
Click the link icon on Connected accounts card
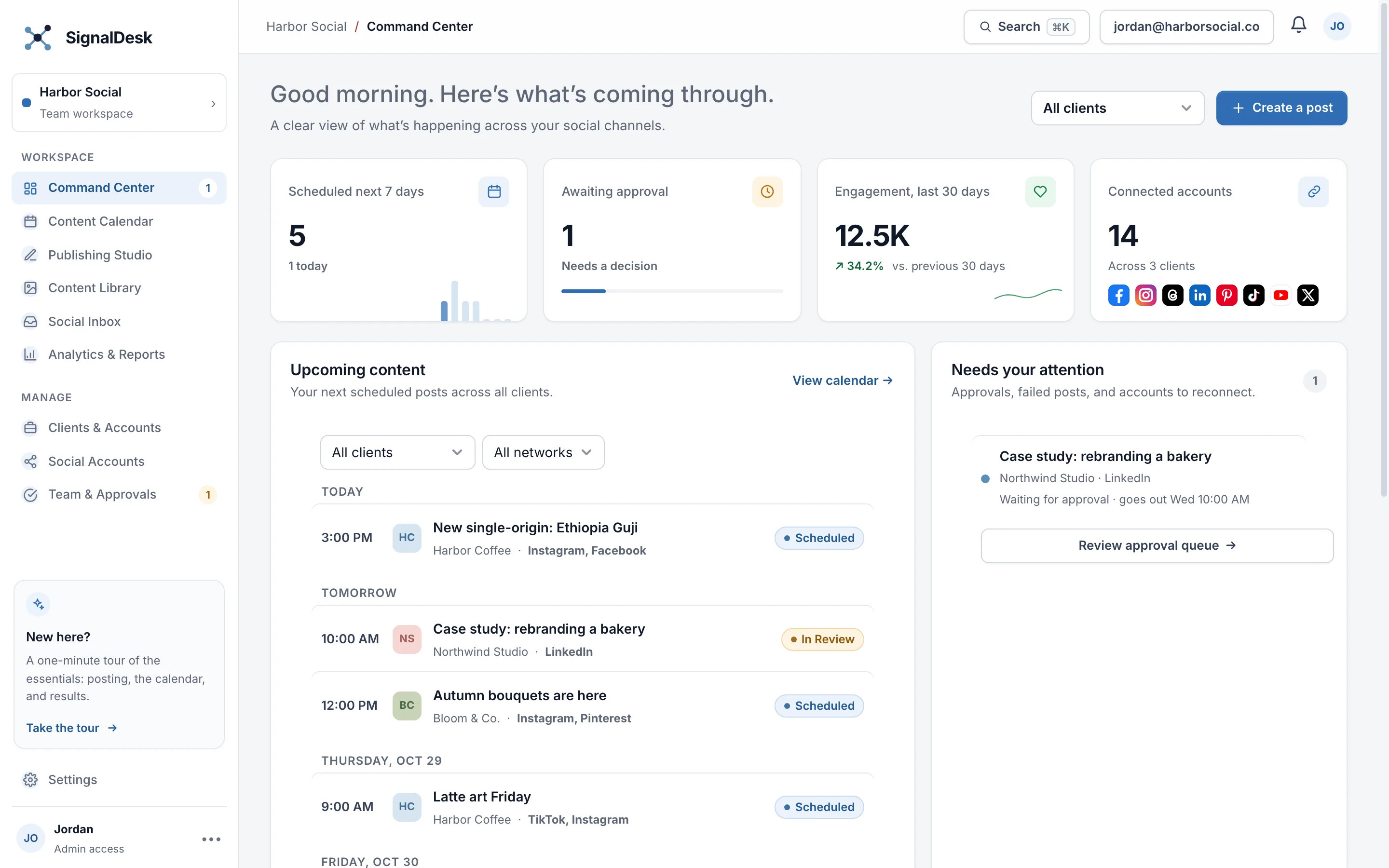coord(1313,191)
